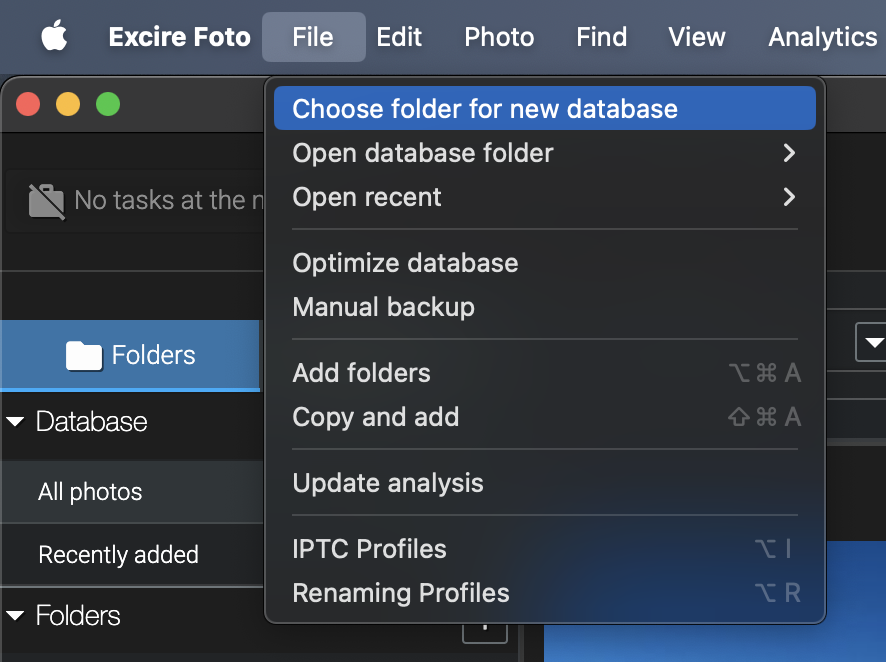Open the 'Open database folder' submenu

click(545, 153)
